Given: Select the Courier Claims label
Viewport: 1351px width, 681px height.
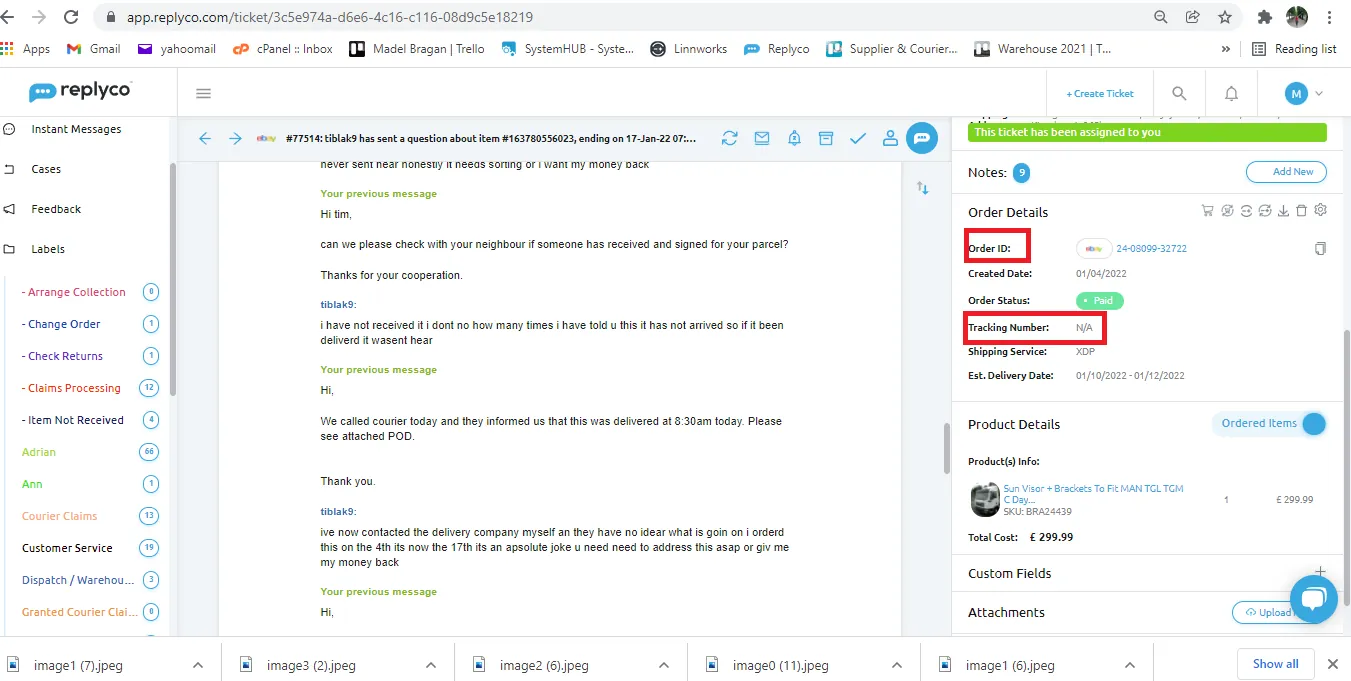Looking at the screenshot, I should pyautogui.click(x=59, y=516).
